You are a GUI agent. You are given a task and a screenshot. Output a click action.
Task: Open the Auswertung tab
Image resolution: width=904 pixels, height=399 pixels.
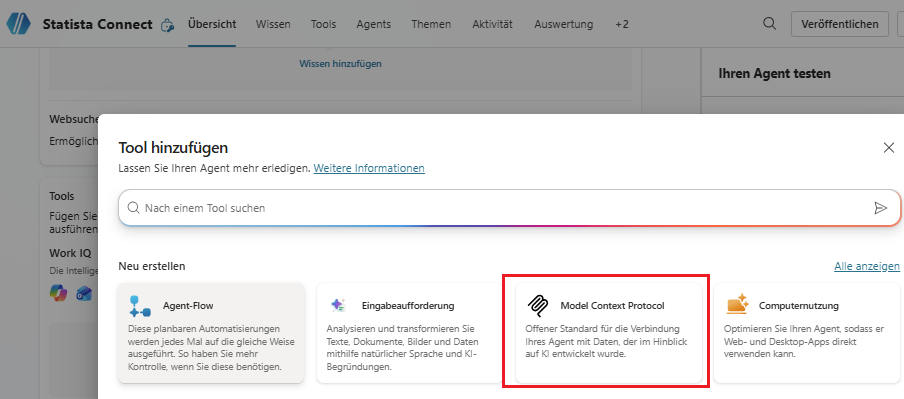(x=563, y=24)
